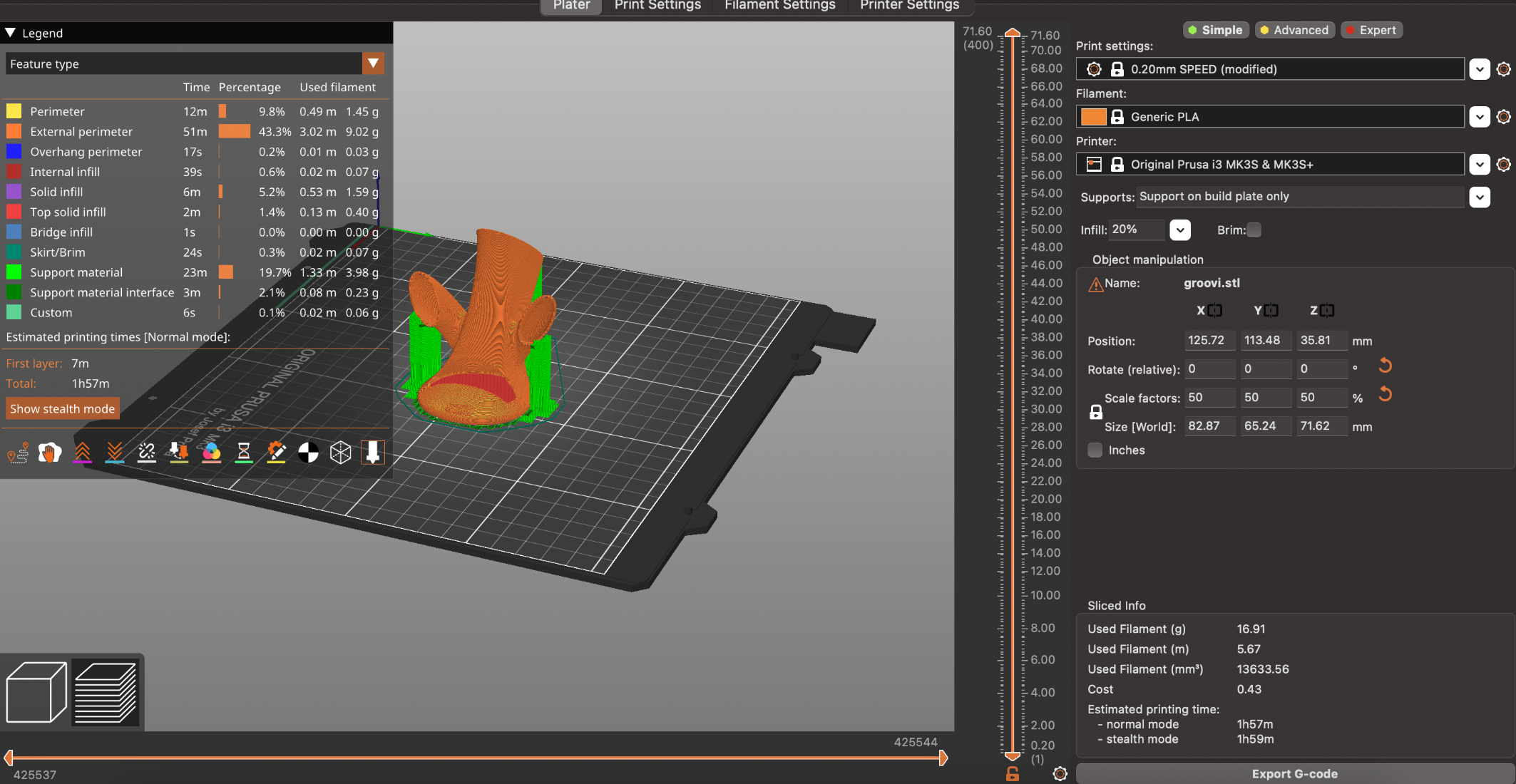Toggle retractions upward-chevrons icon
Screen dimensions: 1516x784
[x=82, y=453]
